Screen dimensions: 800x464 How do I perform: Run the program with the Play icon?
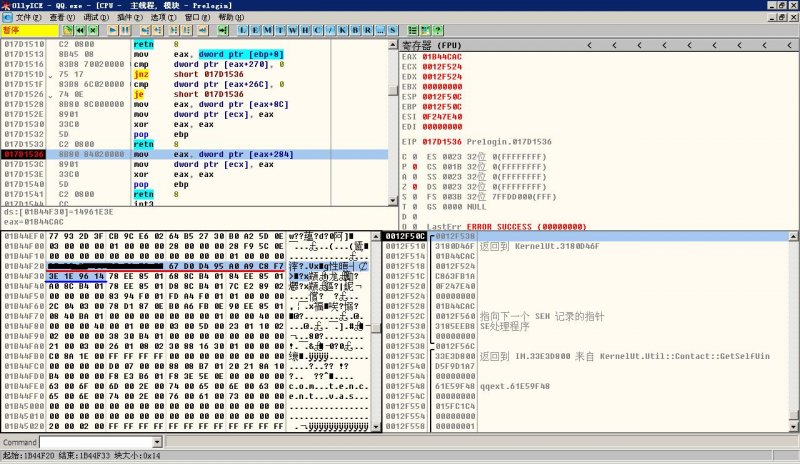click(x=113, y=30)
